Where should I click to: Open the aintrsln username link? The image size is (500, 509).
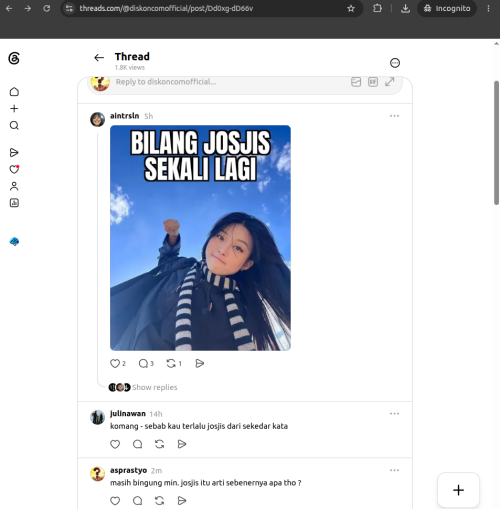tap(124, 116)
